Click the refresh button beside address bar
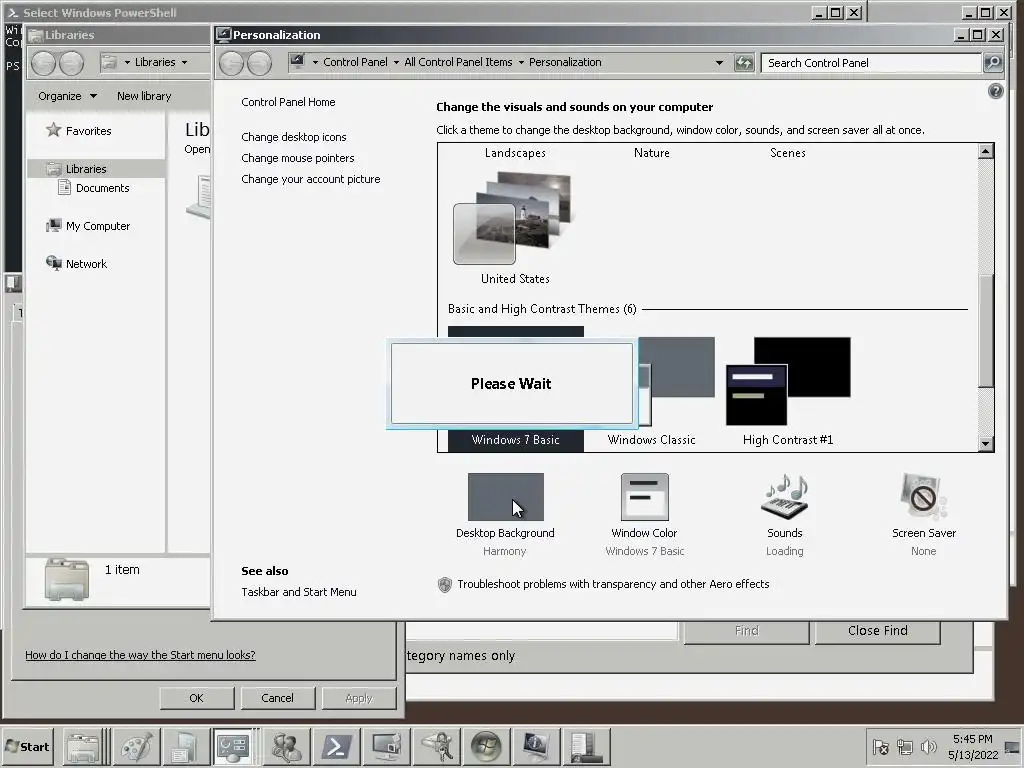 (744, 63)
